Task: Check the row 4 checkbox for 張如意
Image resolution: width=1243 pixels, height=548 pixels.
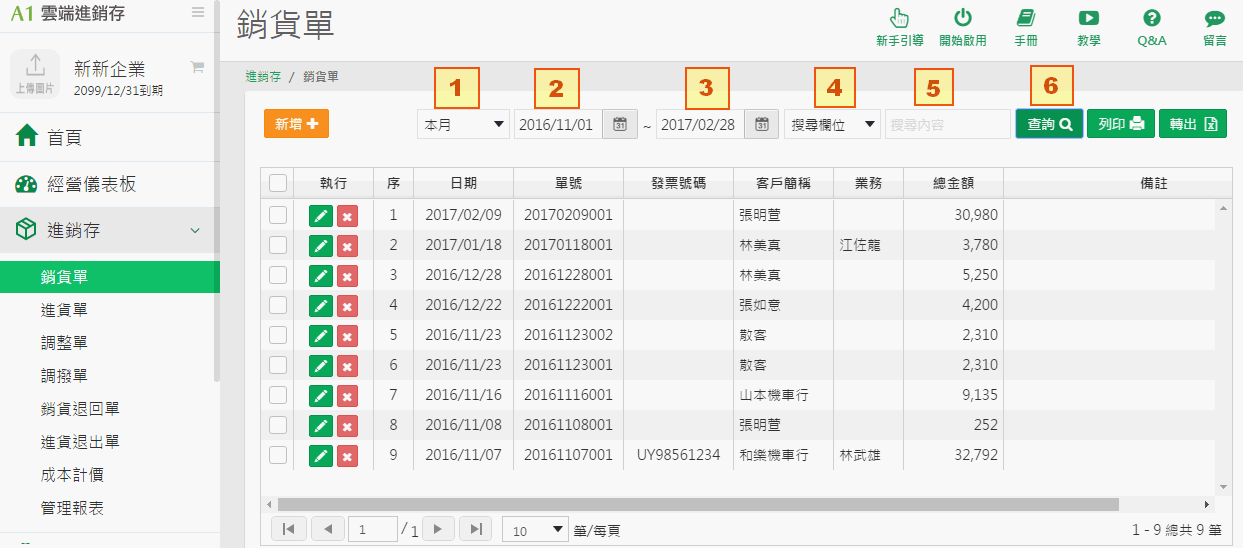Action: click(278, 305)
